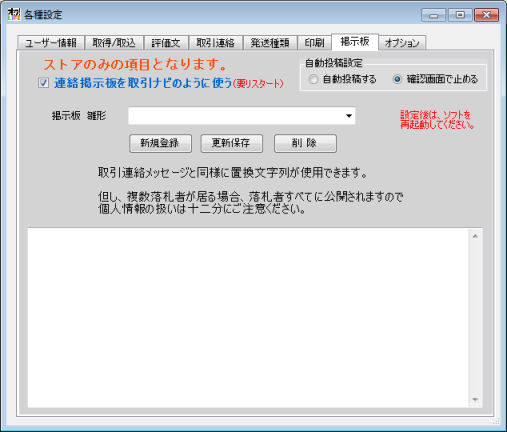
Task: Click the app icon in the title bar
Action: [14, 14]
